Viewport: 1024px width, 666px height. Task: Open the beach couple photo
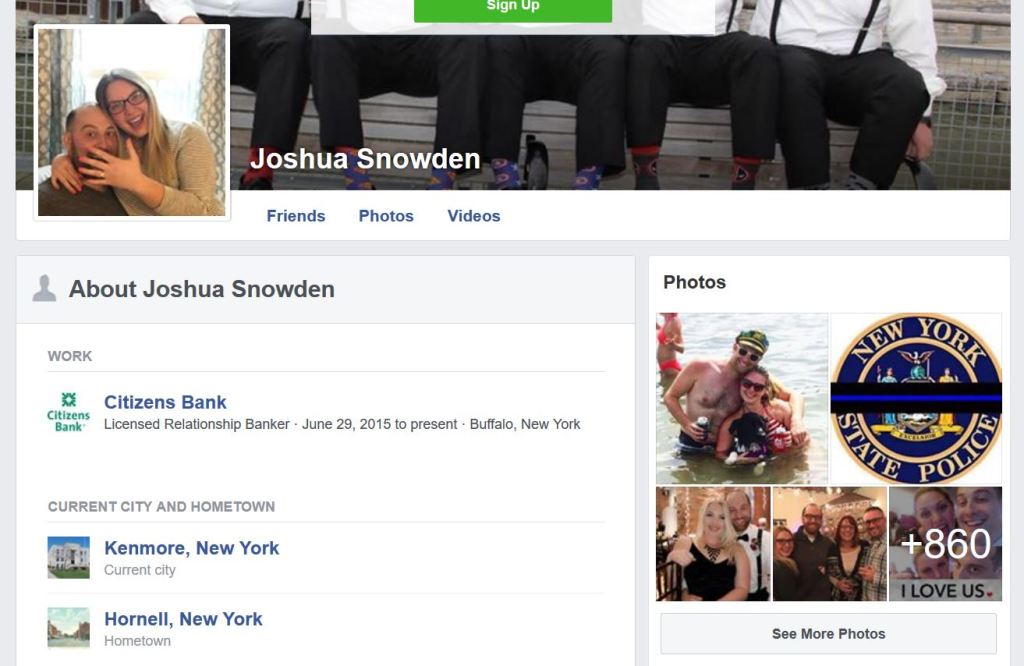click(742, 398)
